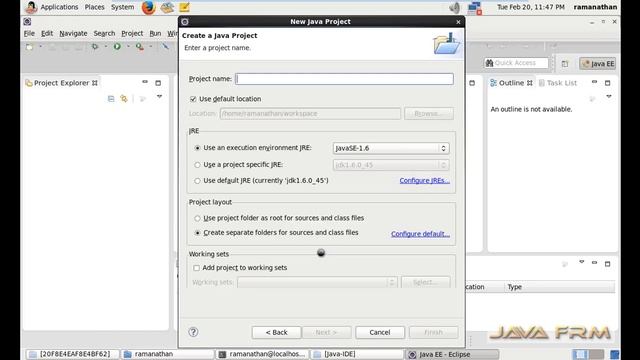Screen dimensions: 640x360
Task: Select Use project folder as root option
Action: (198, 218)
